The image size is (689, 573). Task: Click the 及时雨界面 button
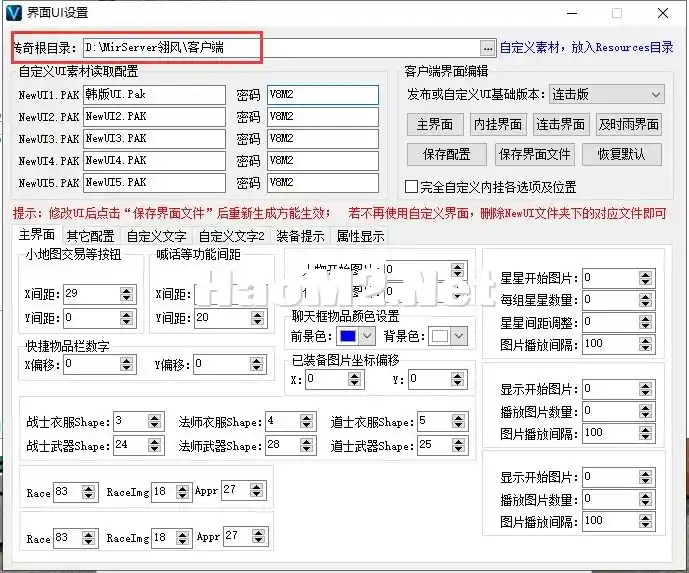629,125
